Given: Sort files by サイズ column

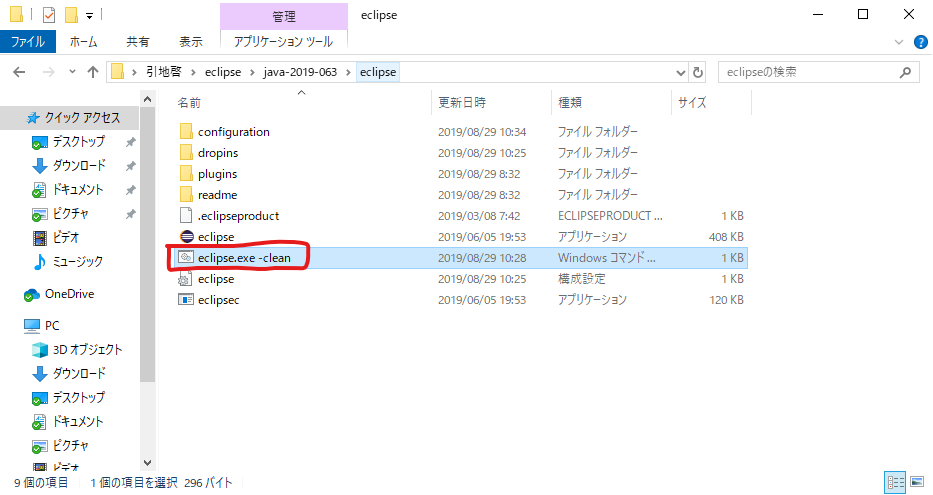Looking at the screenshot, I should click(x=692, y=103).
